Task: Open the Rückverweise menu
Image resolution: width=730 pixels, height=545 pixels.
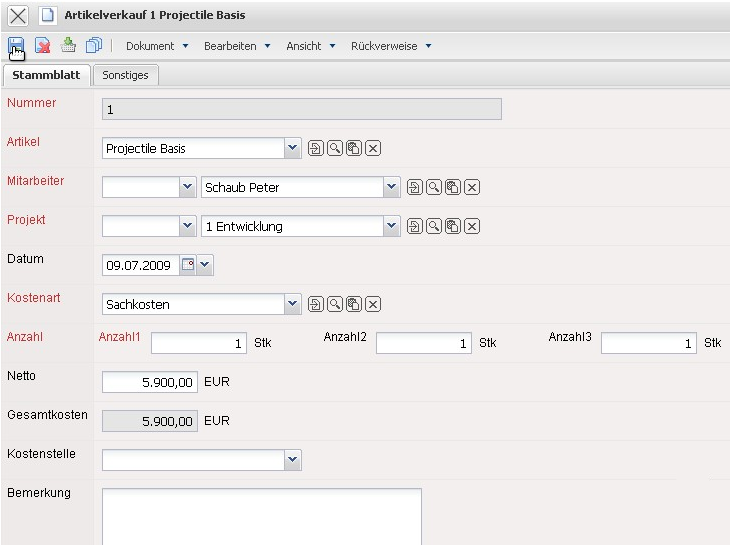Action: point(391,46)
